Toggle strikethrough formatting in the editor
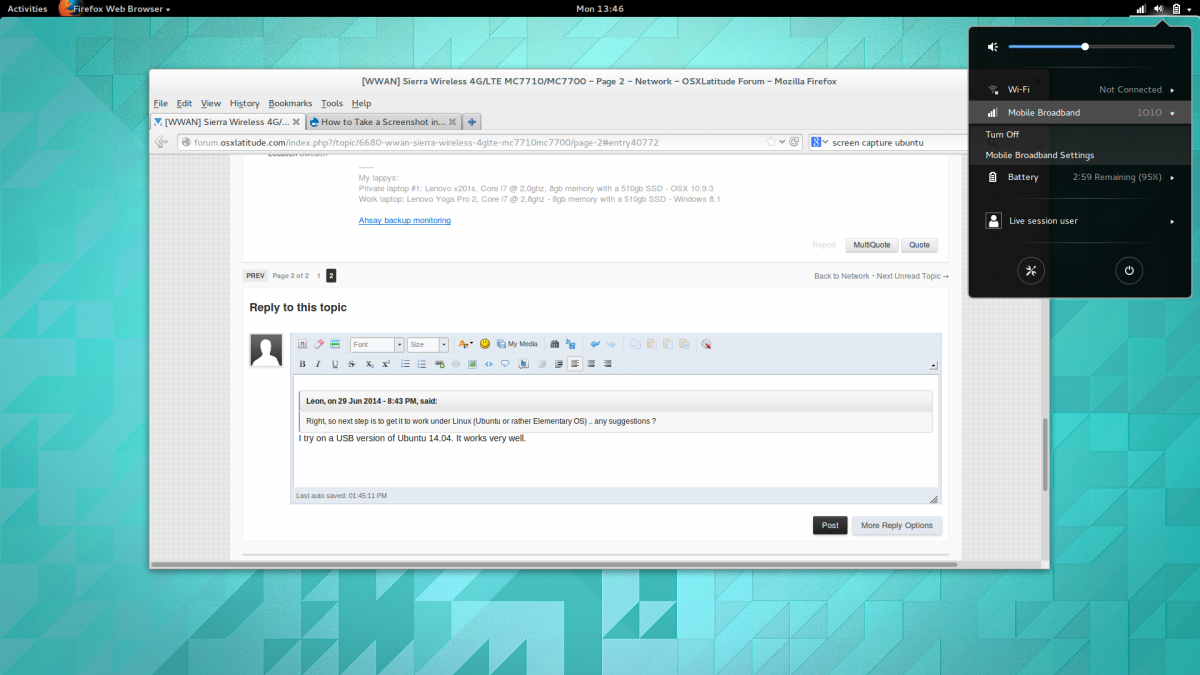 pos(351,364)
